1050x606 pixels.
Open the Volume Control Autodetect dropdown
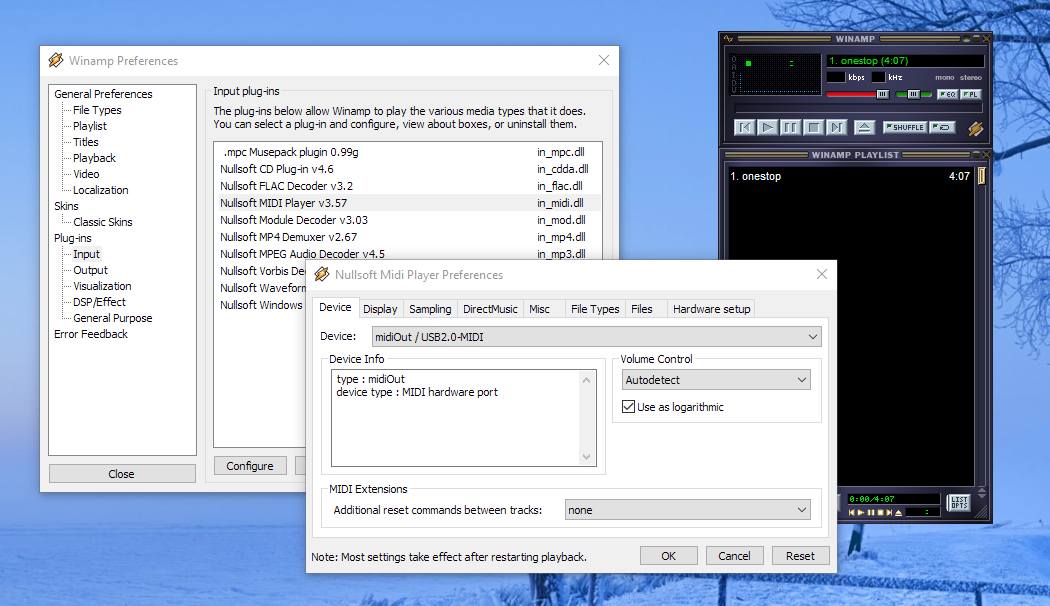716,380
